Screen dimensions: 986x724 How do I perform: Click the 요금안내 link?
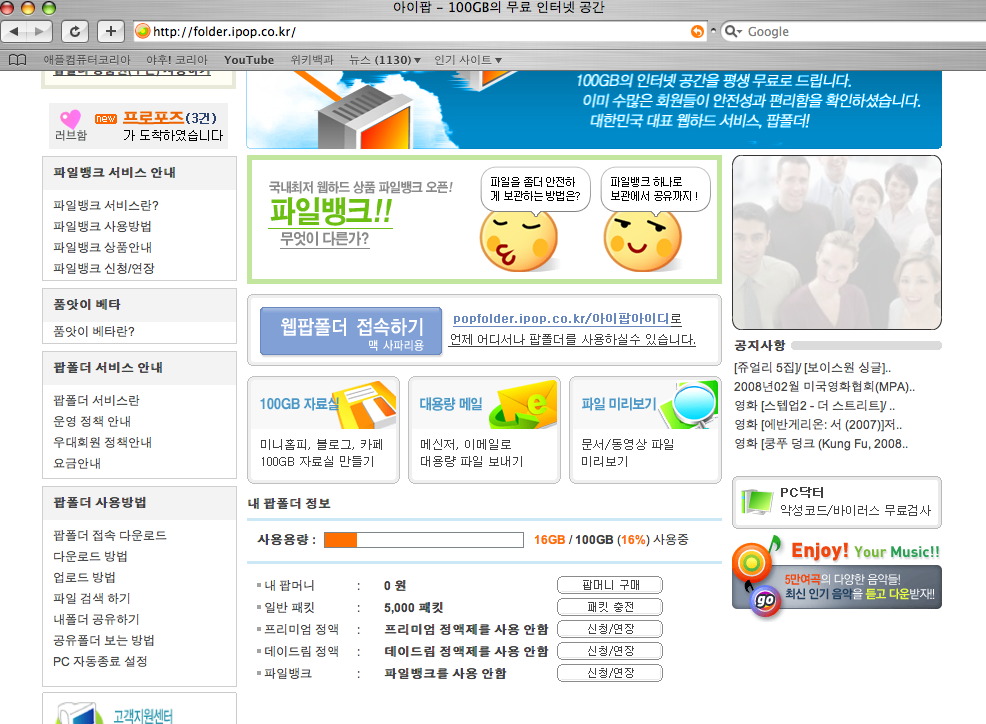pos(77,463)
